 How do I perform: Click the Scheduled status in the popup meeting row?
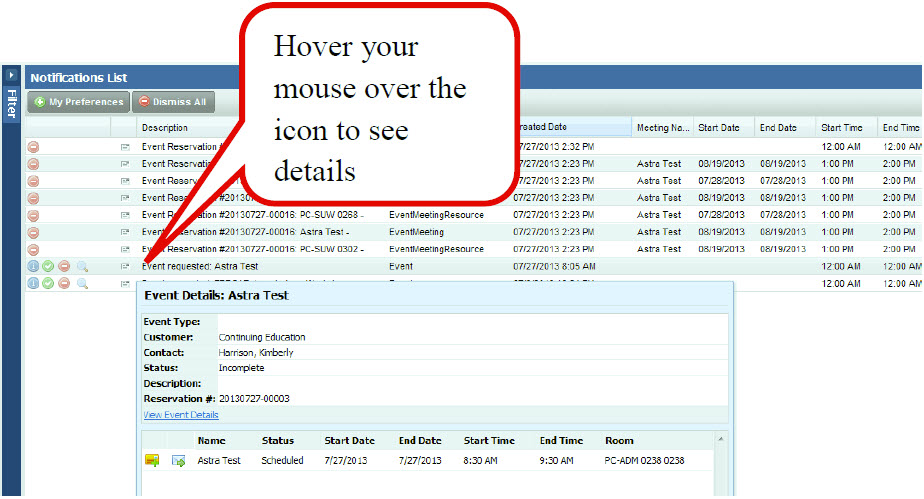pyautogui.click(x=282, y=460)
